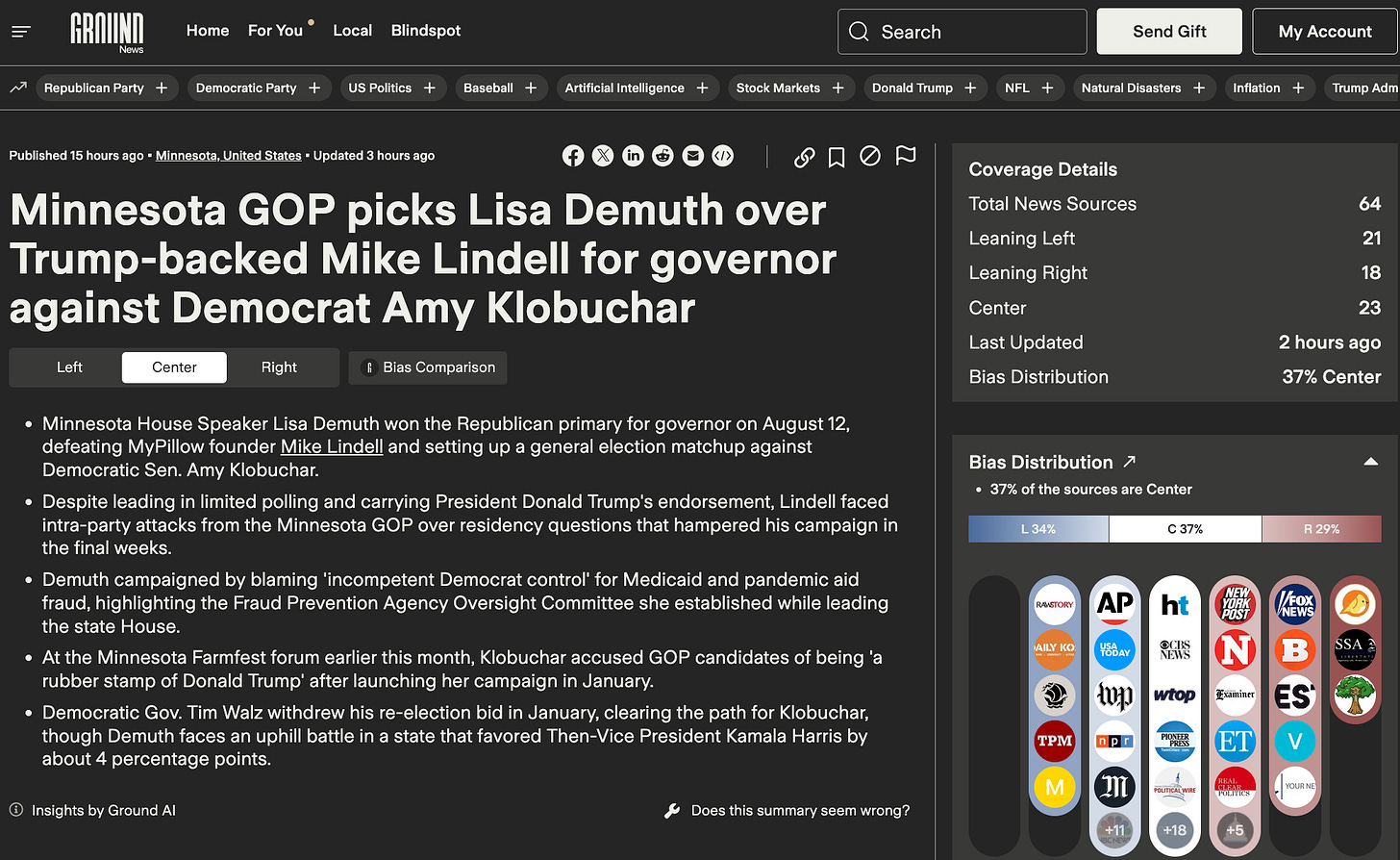Open the Blindspot nav item
Screen dimensions: 1400x860
point(426,31)
